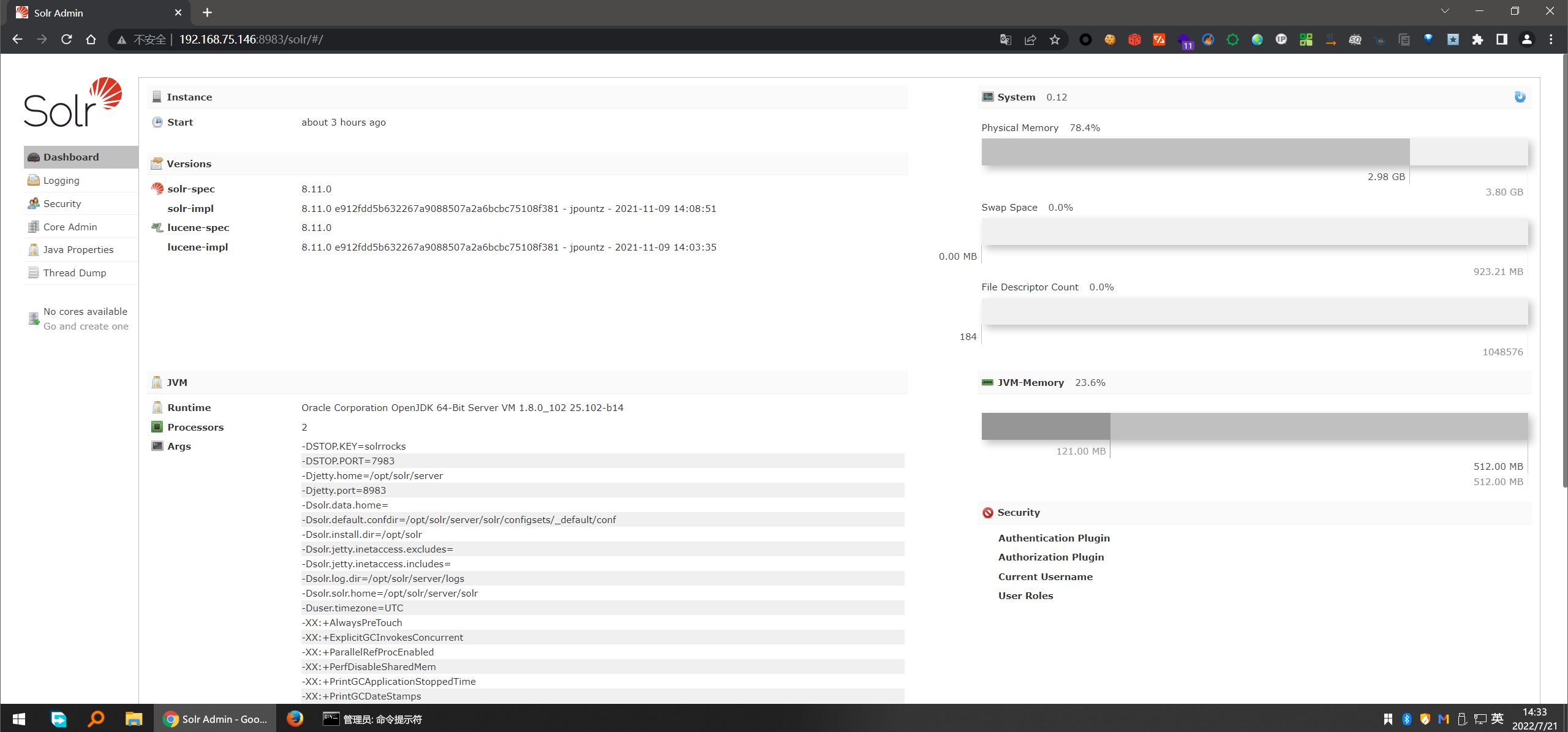
Task: Click the Security sidebar users icon
Action: 34,203
